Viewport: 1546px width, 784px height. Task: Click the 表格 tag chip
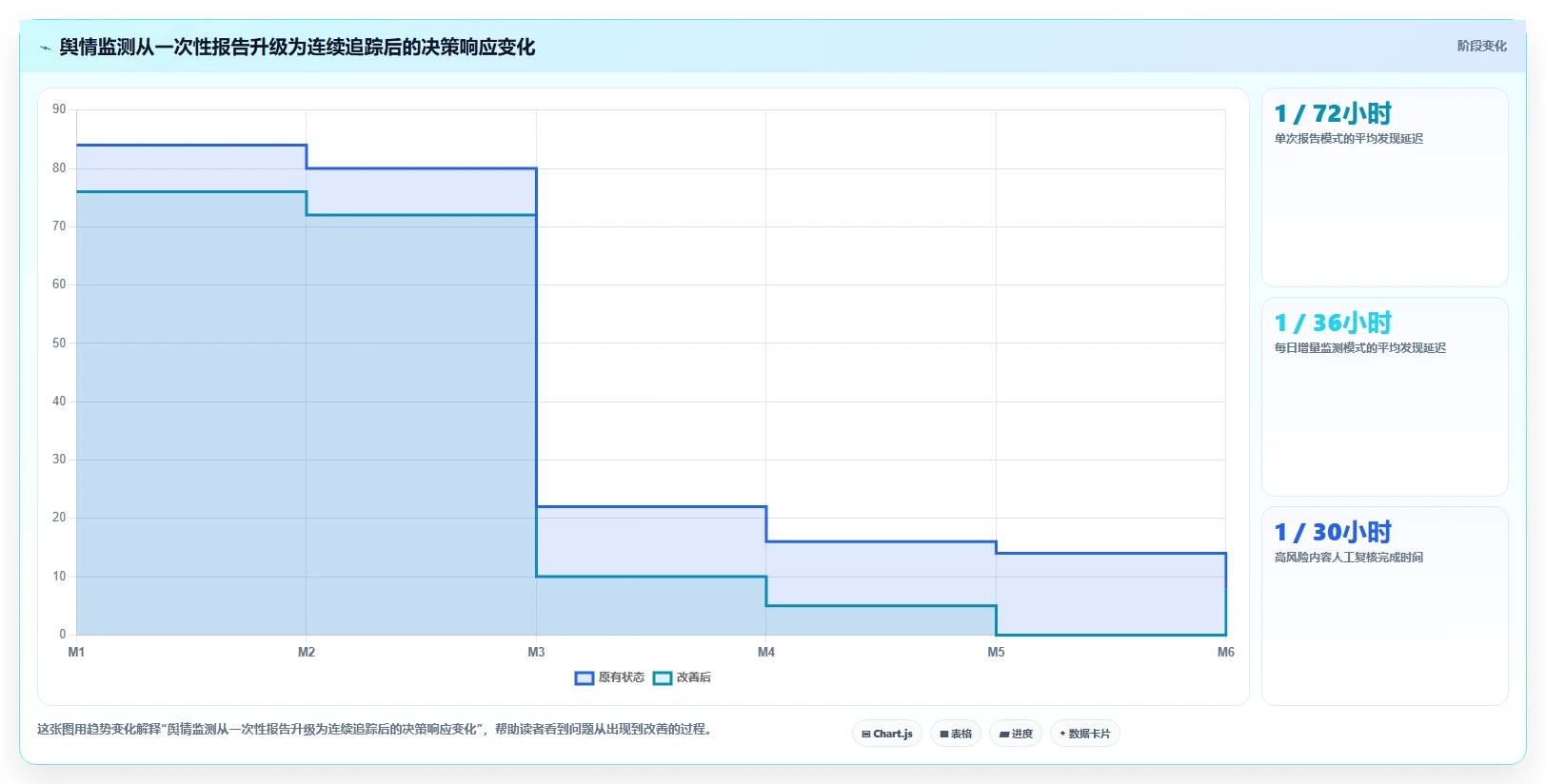tap(956, 734)
